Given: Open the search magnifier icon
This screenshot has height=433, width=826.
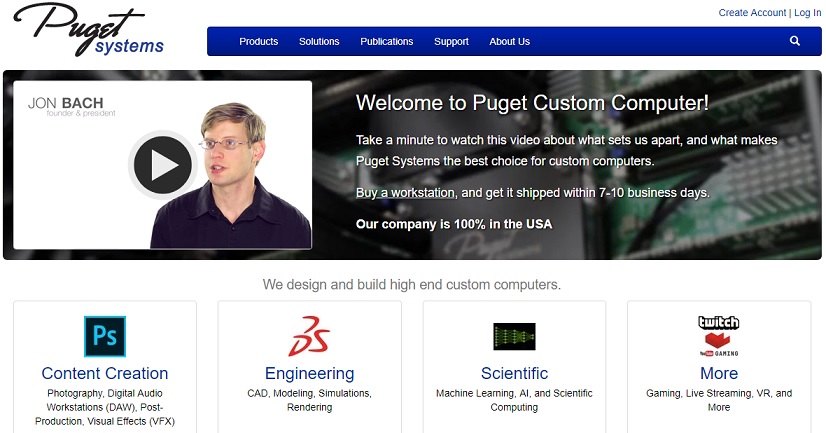Looking at the screenshot, I should 795,41.
